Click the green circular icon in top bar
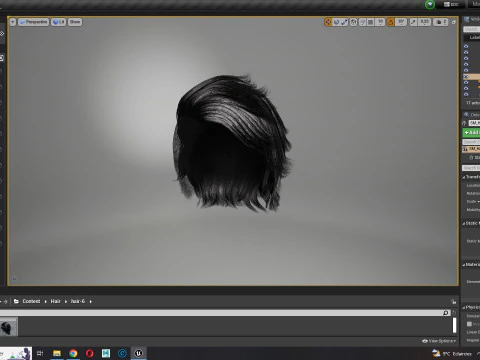The image size is (480, 360). [x=430, y=4]
